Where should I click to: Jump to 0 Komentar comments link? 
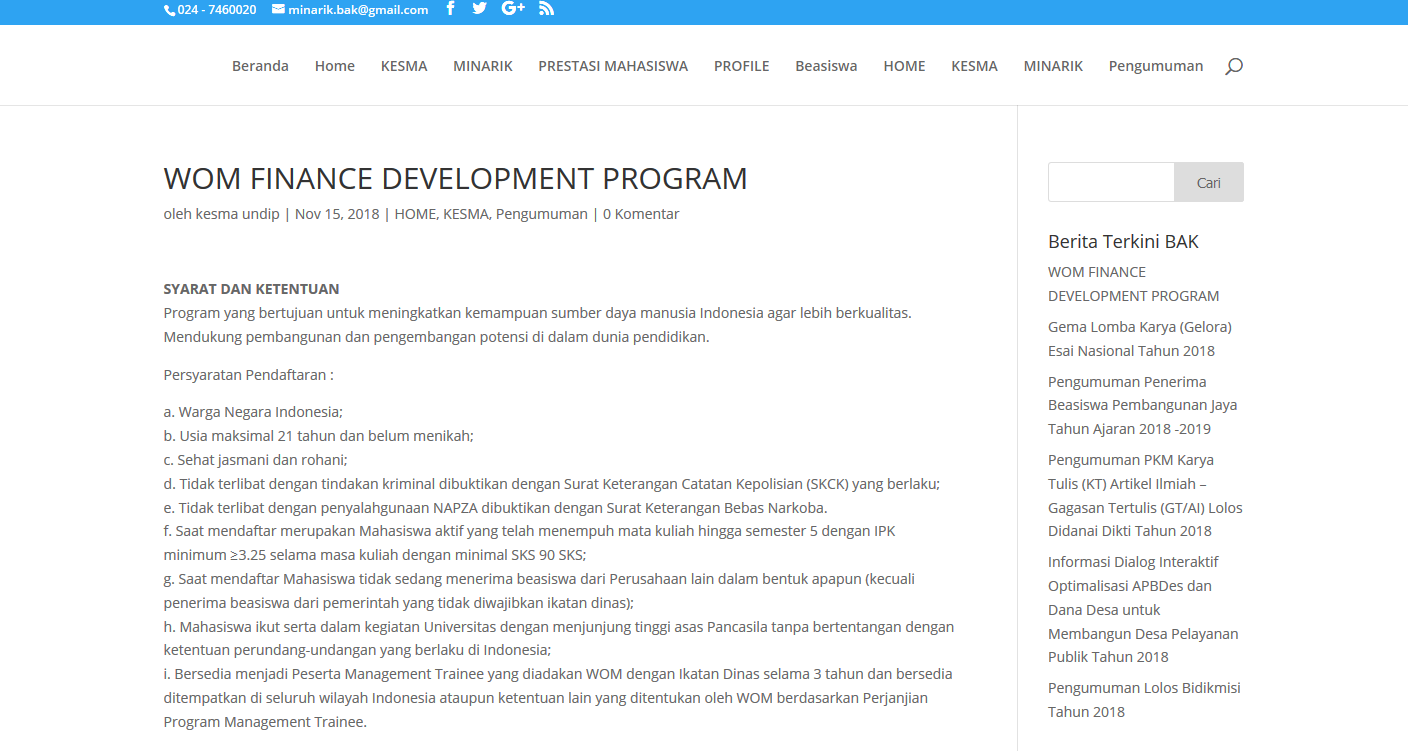641,214
